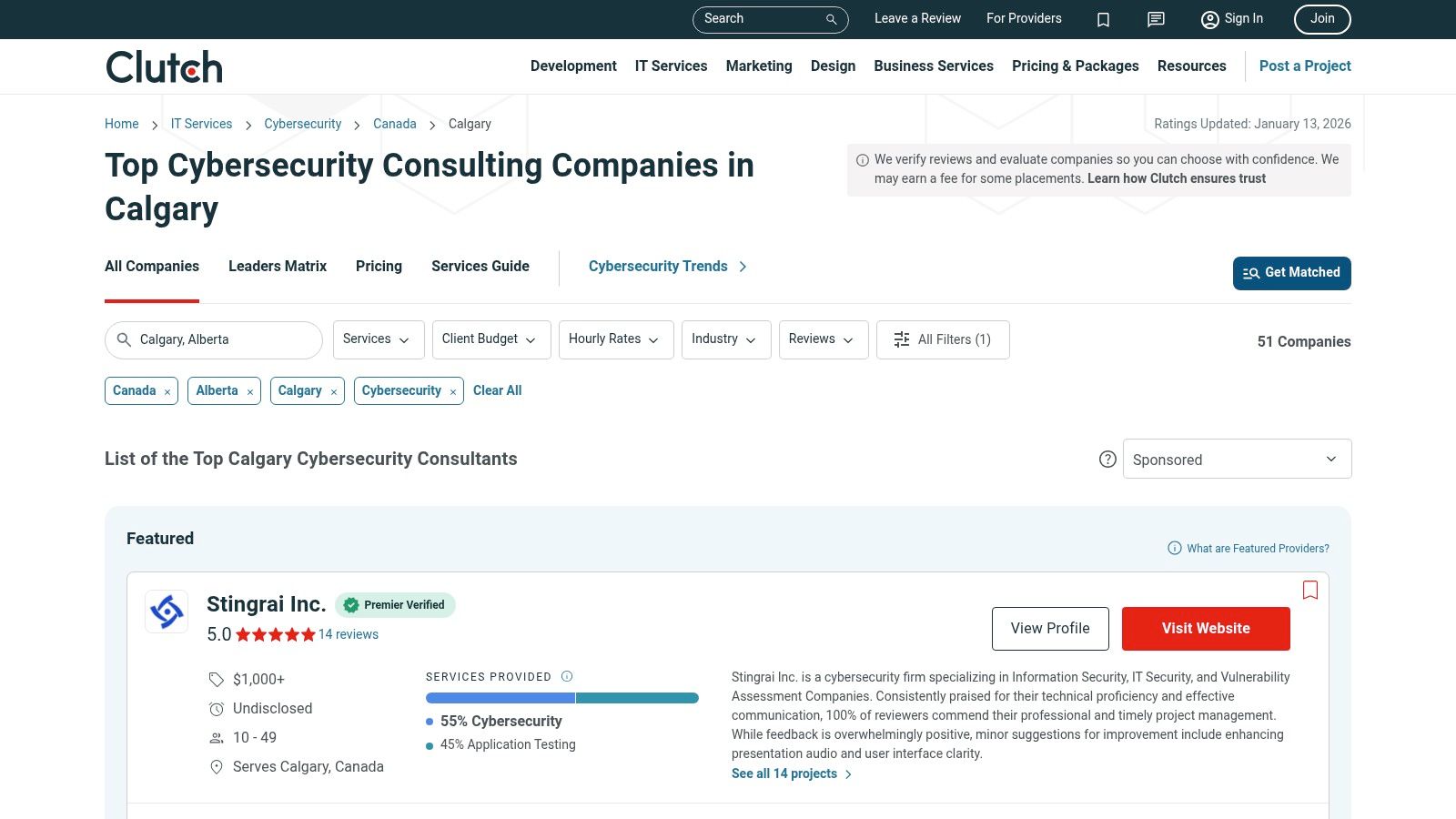Remove the Cybersecurity filter tag
Viewport: 1456px width, 819px height.
pyautogui.click(x=452, y=391)
